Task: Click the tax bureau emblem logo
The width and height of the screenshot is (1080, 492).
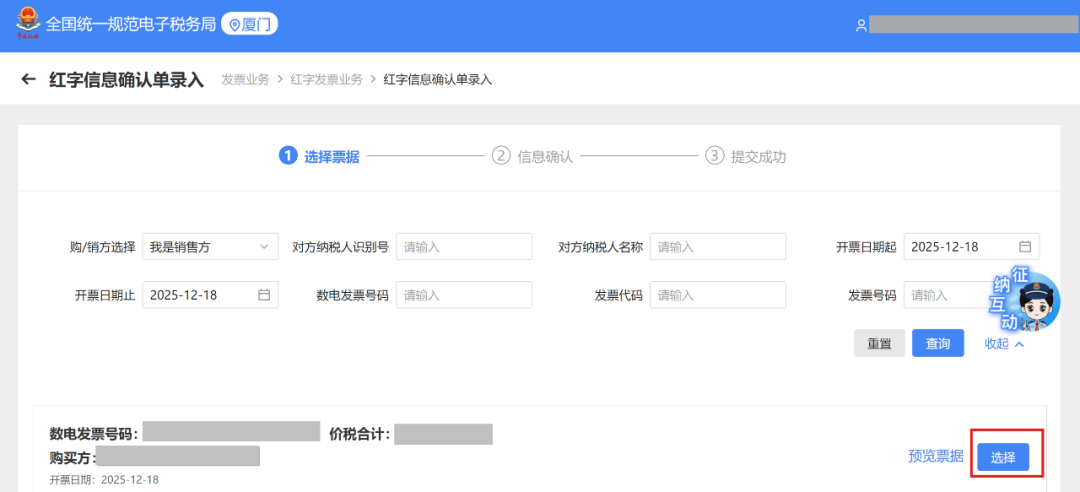Action: click(25, 24)
